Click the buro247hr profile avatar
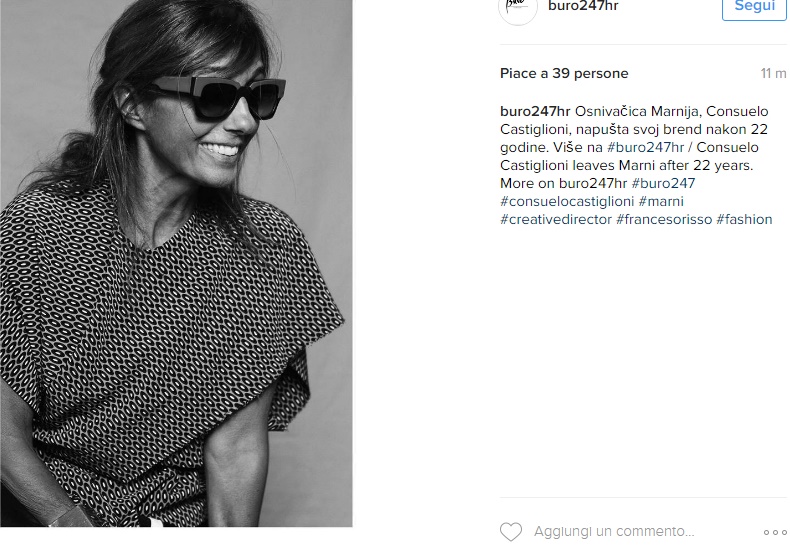Image resolution: width=790 pixels, height=549 pixels. pos(518,9)
